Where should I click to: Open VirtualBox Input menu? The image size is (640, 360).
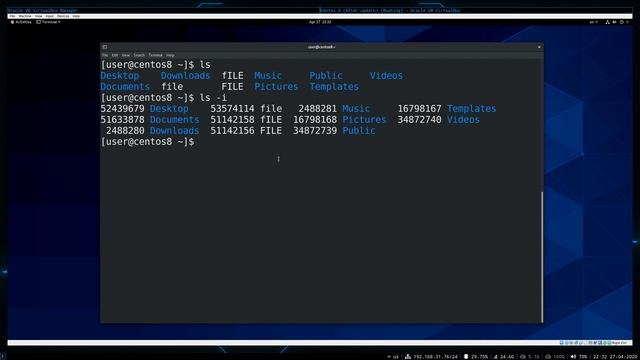pyautogui.click(x=50, y=16)
